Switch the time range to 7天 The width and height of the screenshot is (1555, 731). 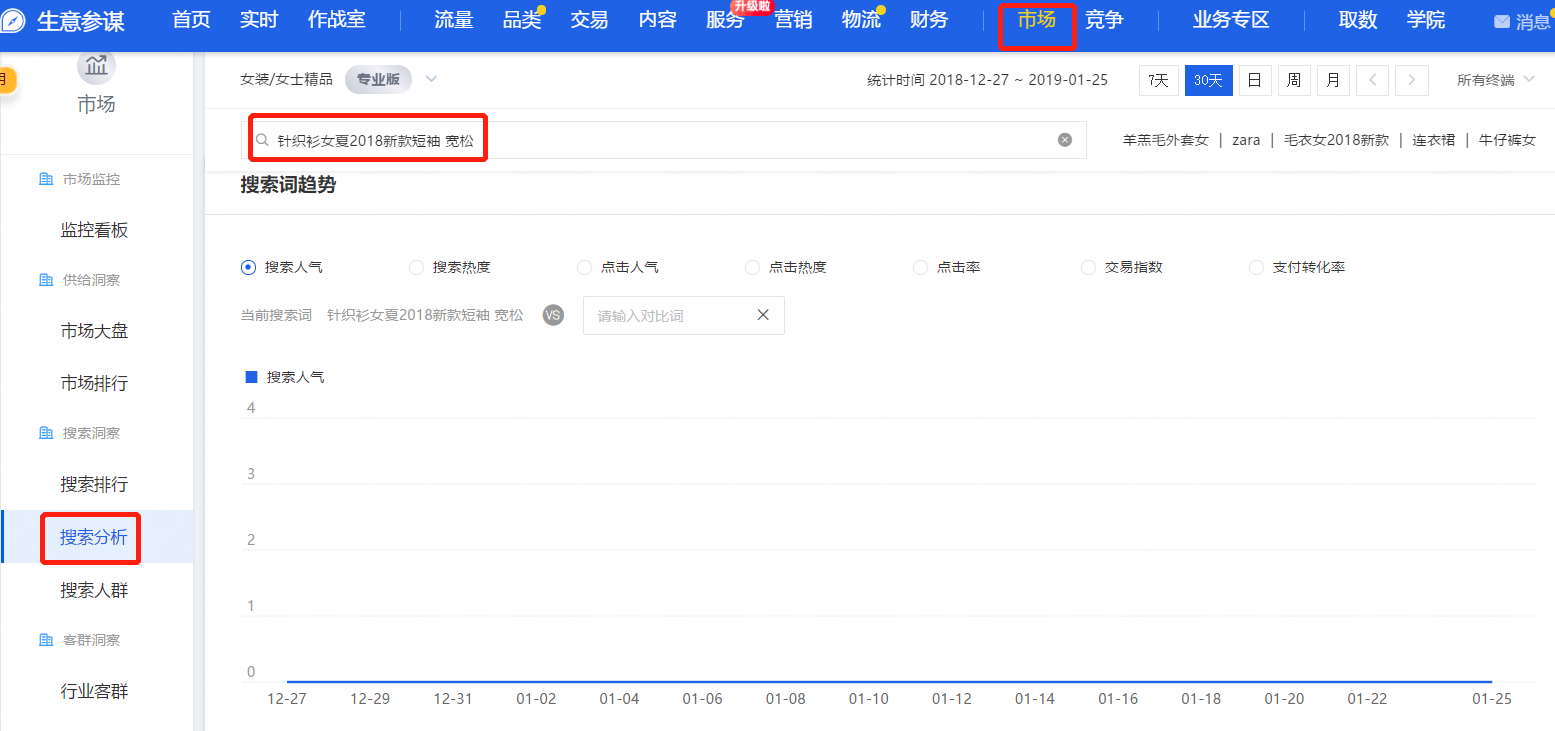click(x=1158, y=80)
